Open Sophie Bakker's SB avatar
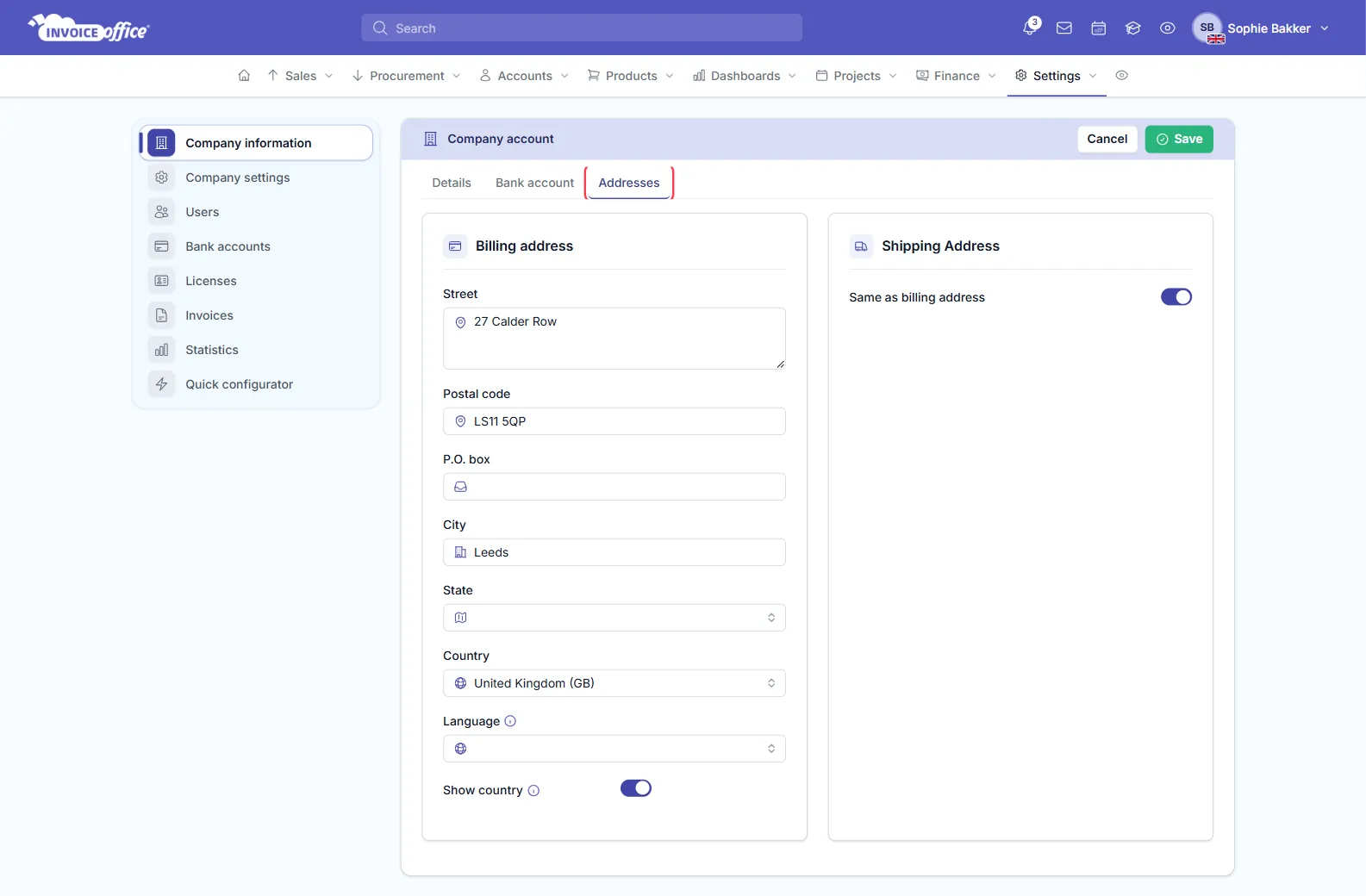The height and width of the screenshot is (896, 1366). (x=1207, y=28)
